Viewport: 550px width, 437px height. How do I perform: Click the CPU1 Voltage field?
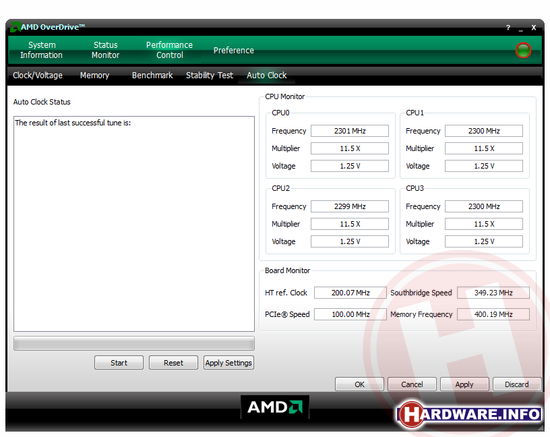click(x=484, y=166)
